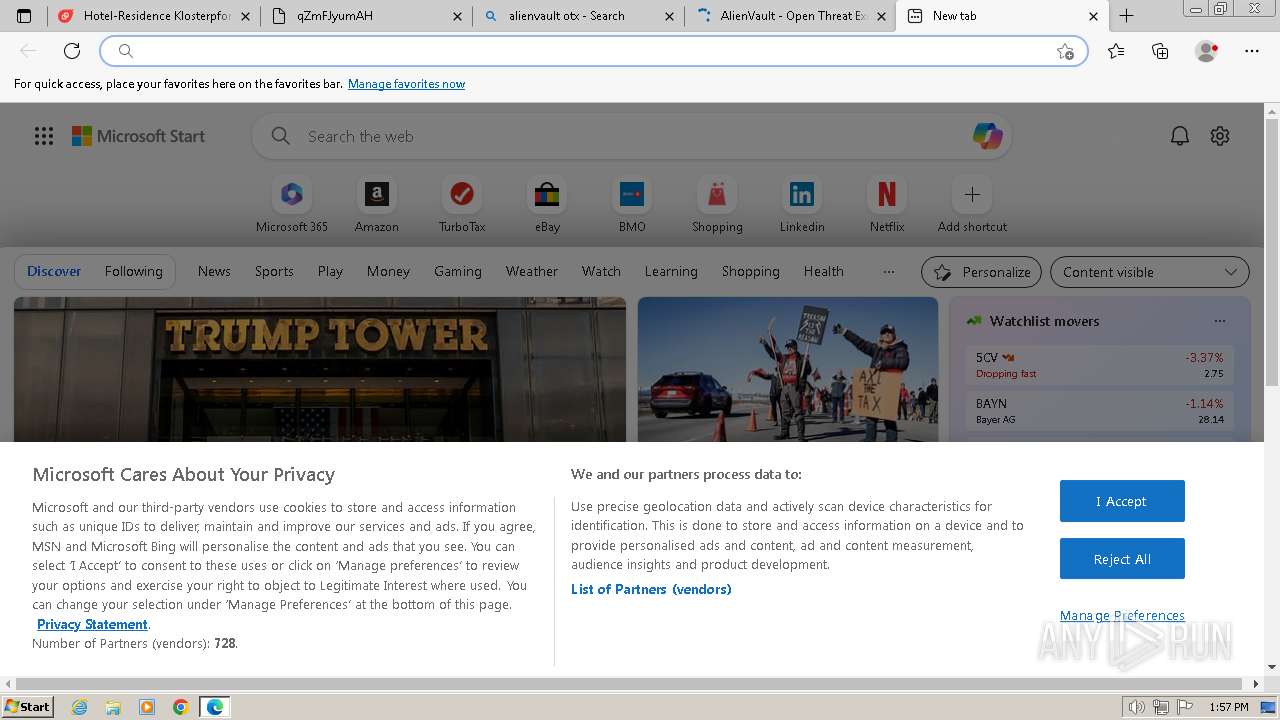Close the New tab tab
Viewport: 1280px width, 720px height.
[1093, 16]
